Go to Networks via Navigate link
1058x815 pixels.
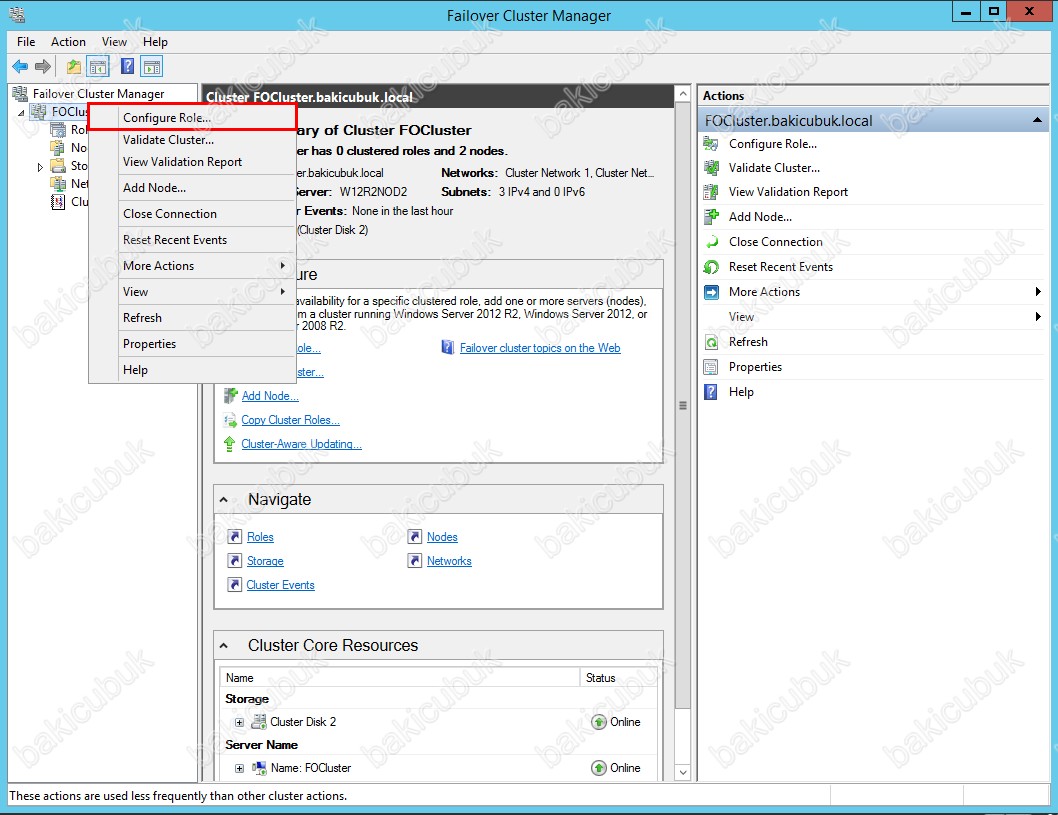tap(449, 561)
